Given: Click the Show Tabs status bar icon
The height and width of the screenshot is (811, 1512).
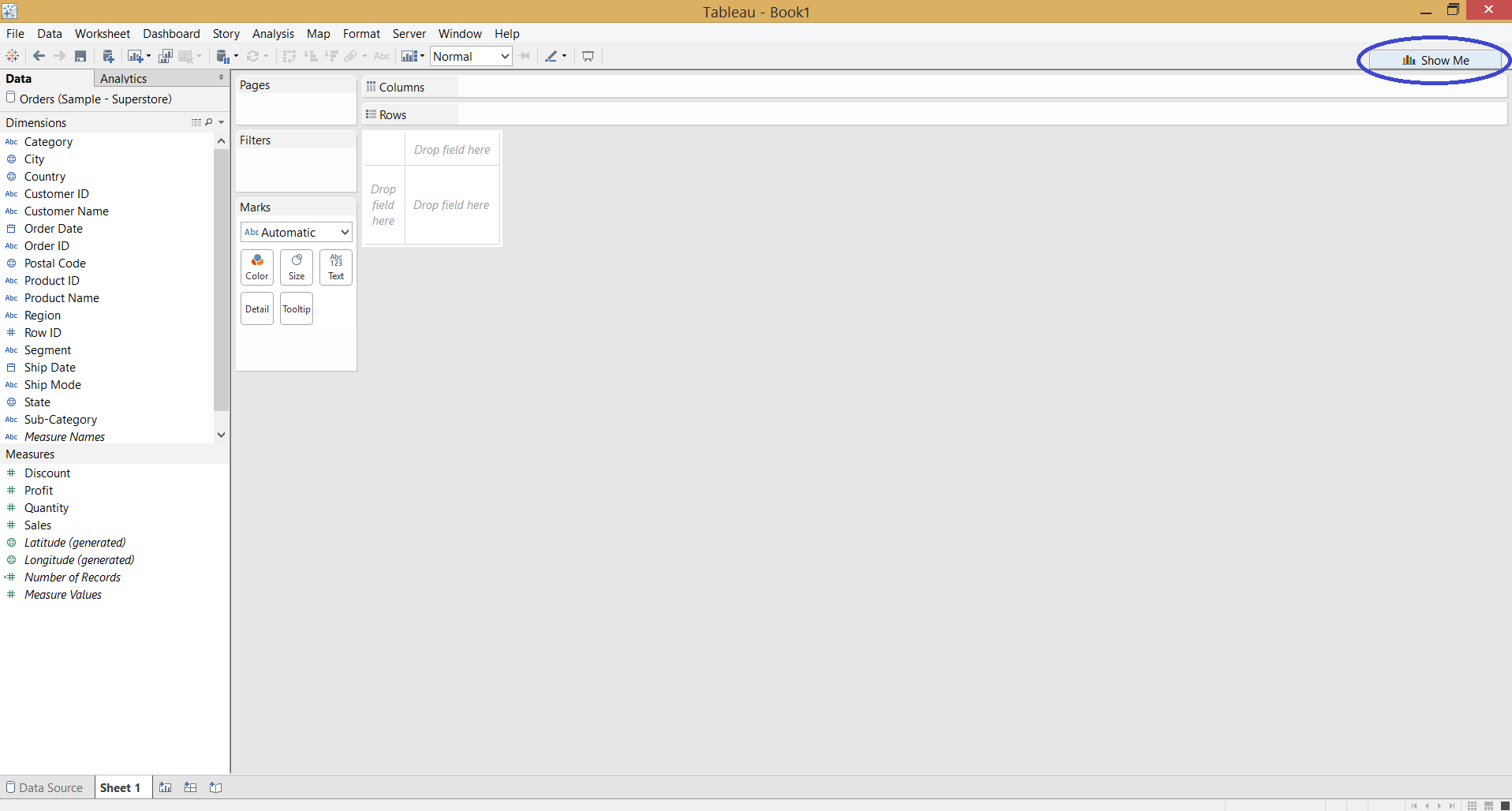Looking at the screenshot, I should coord(1505,805).
